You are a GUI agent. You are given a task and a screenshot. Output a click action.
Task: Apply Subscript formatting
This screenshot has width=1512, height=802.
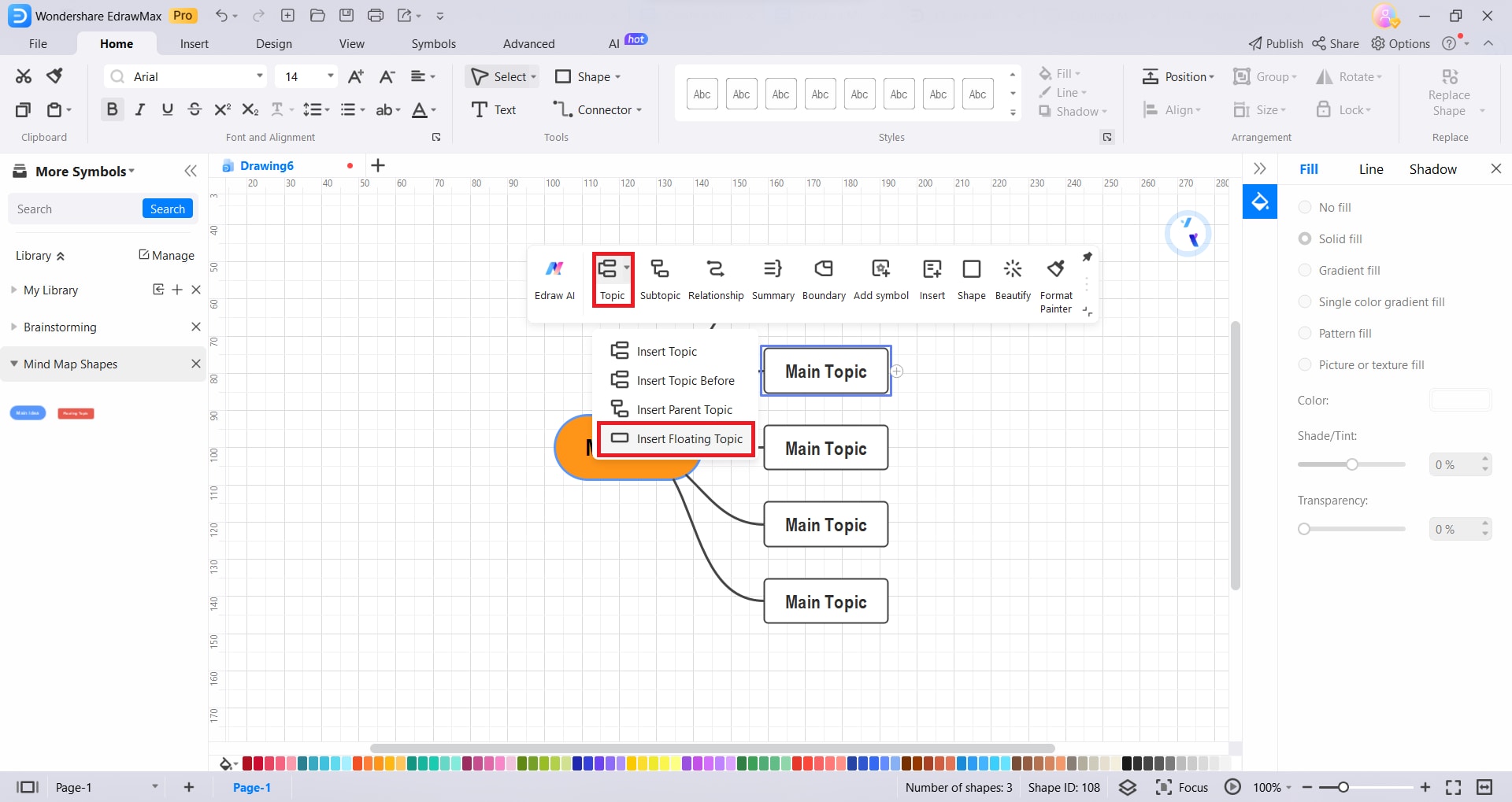(250, 109)
